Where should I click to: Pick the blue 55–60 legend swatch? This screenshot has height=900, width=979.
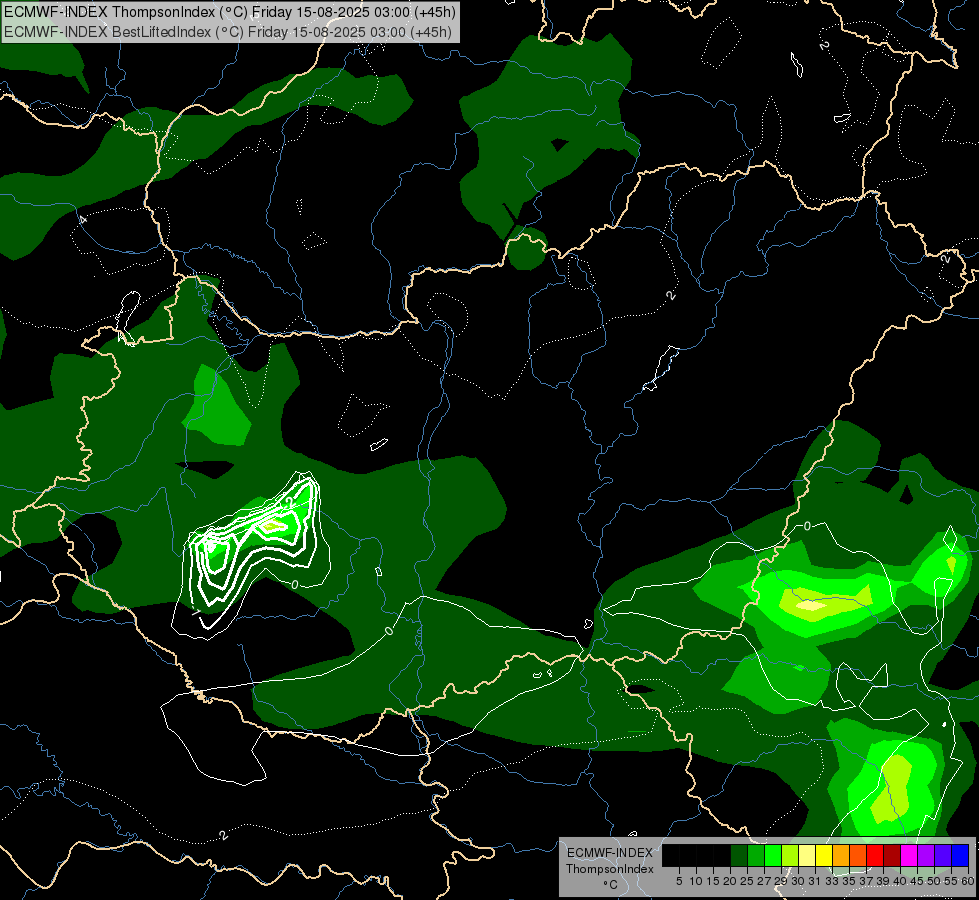point(960,855)
